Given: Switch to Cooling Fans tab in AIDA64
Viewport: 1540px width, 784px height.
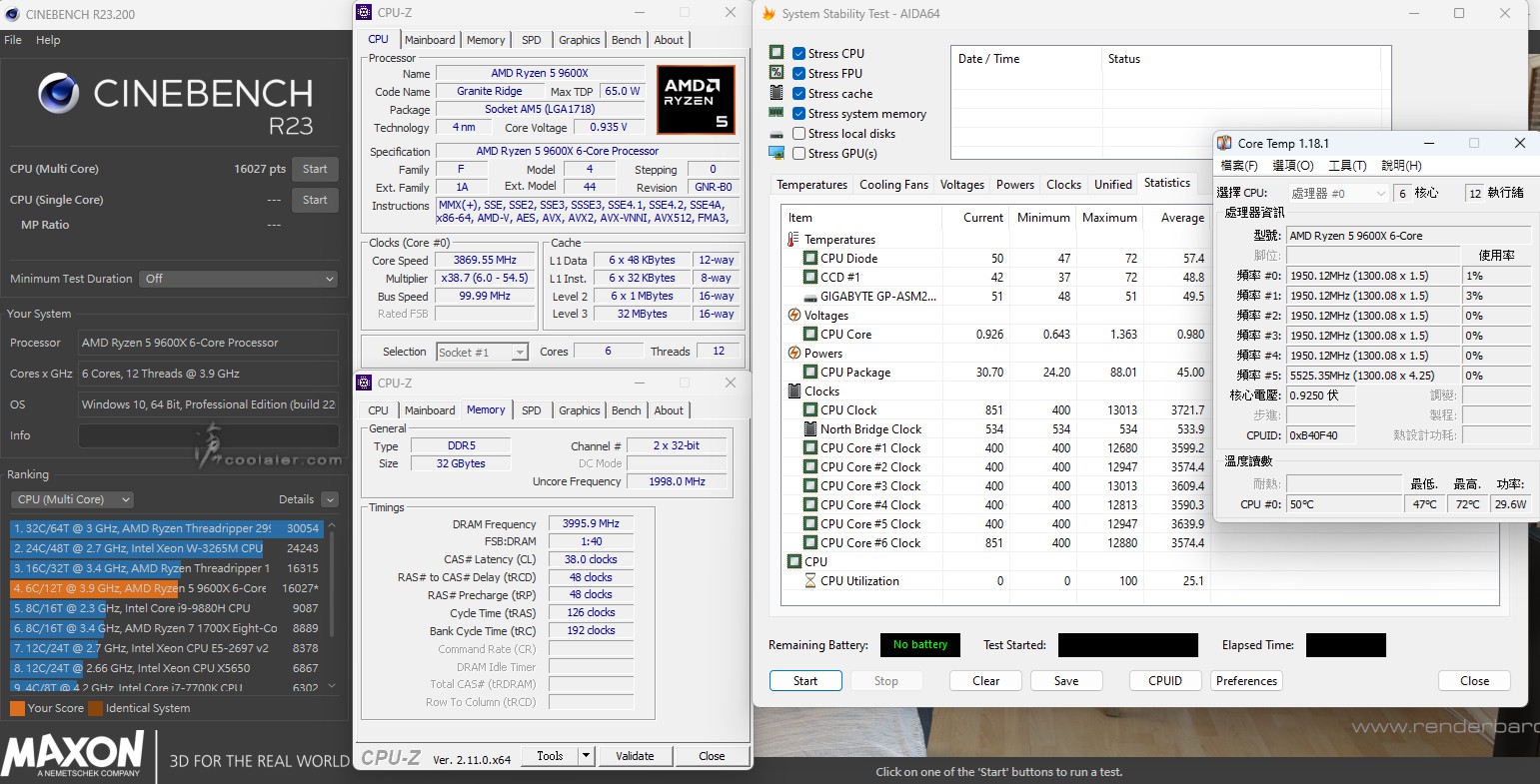Looking at the screenshot, I should [893, 185].
